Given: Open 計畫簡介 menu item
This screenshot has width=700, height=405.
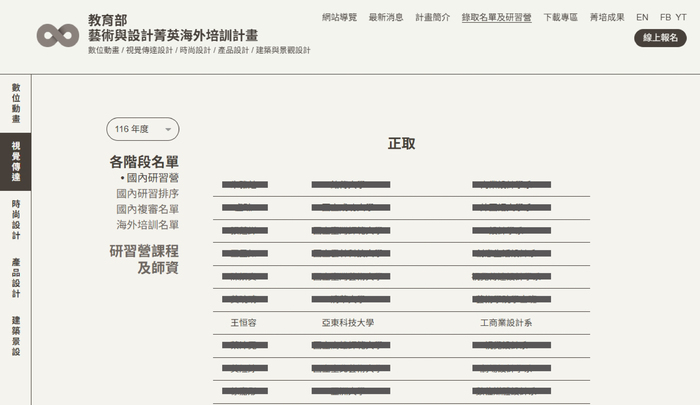Looking at the screenshot, I should point(433,17).
